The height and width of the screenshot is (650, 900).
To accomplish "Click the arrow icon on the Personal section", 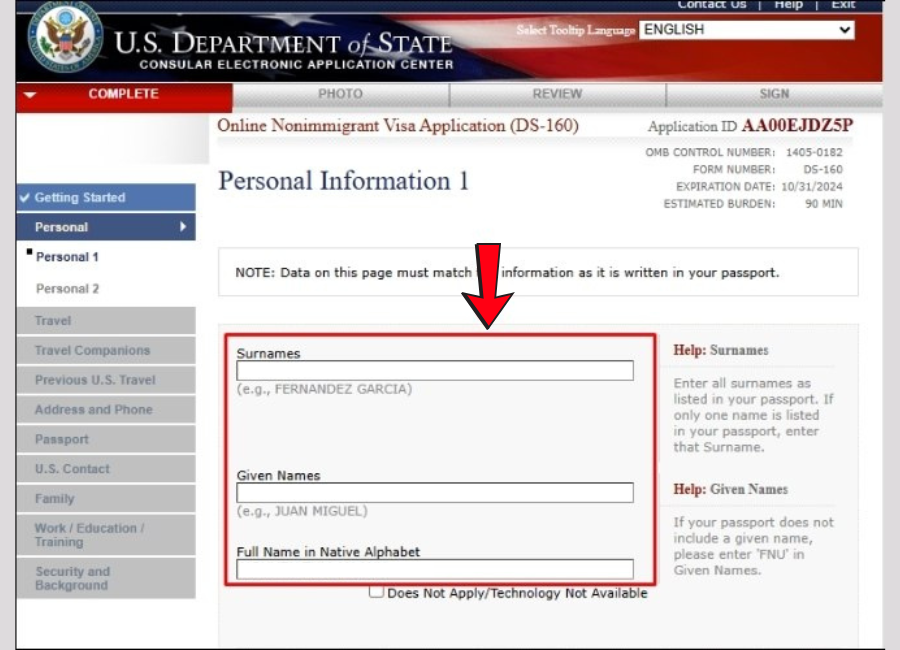I will (x=183, y=227).
